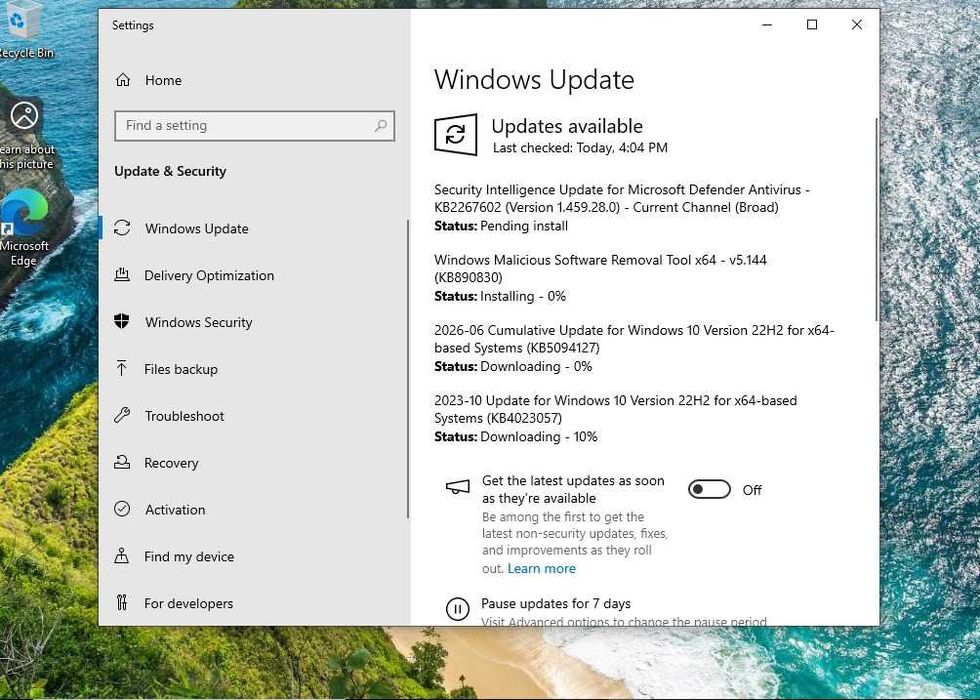Click the Recovery icon in the sidebar
980x700 pixels.
tap(122, 462)
